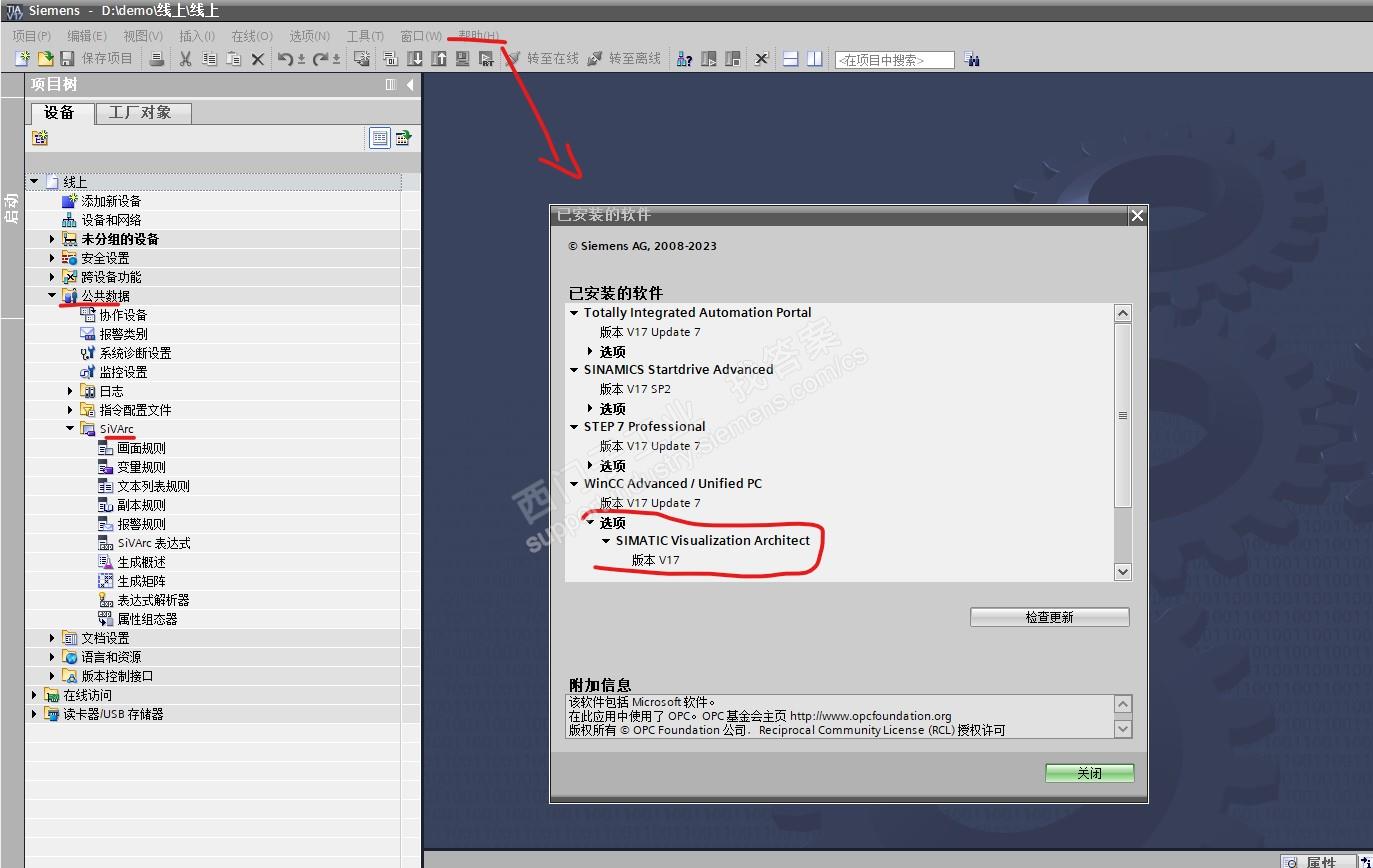Collapse the 线上 project root node
Image resolution: width=1373 pixels, height=868 pixels.
coord(34,182)
